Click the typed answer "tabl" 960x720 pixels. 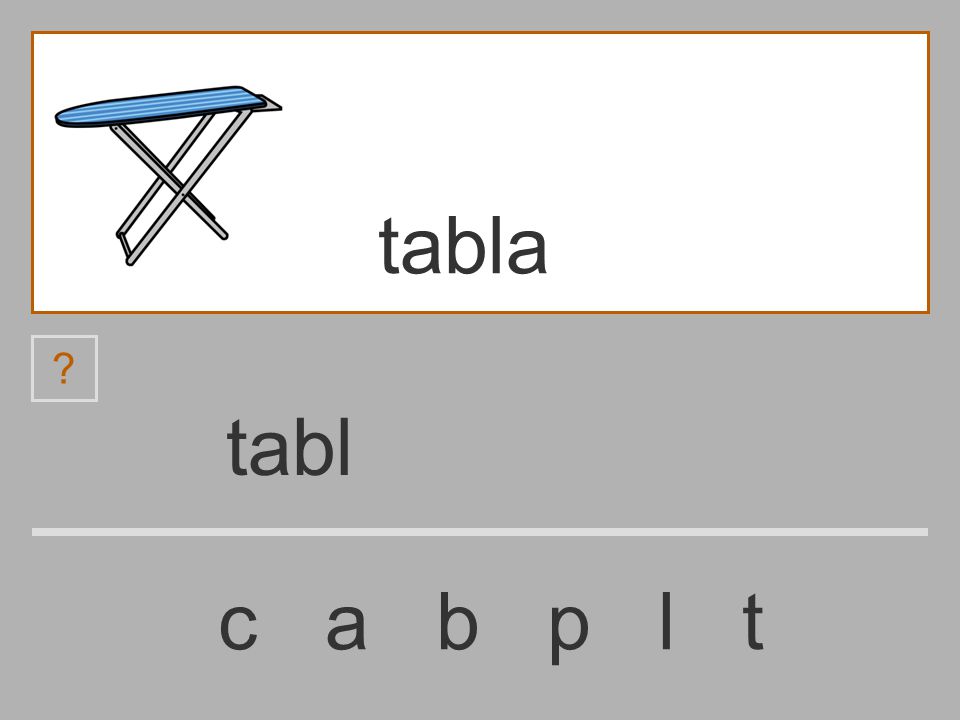pos(289,446)
